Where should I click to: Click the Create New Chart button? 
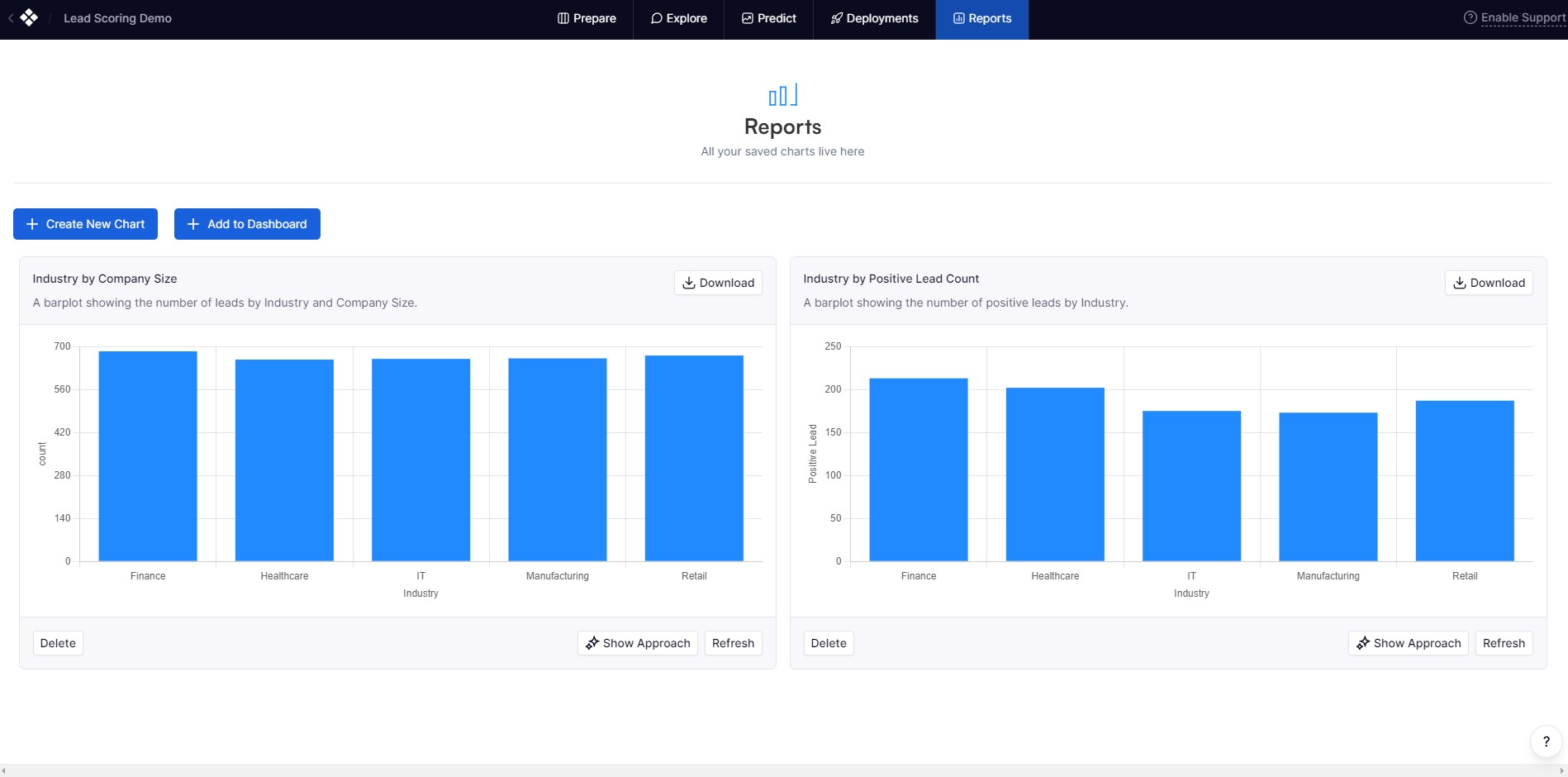pyautogui.click(x=85, y=224)
